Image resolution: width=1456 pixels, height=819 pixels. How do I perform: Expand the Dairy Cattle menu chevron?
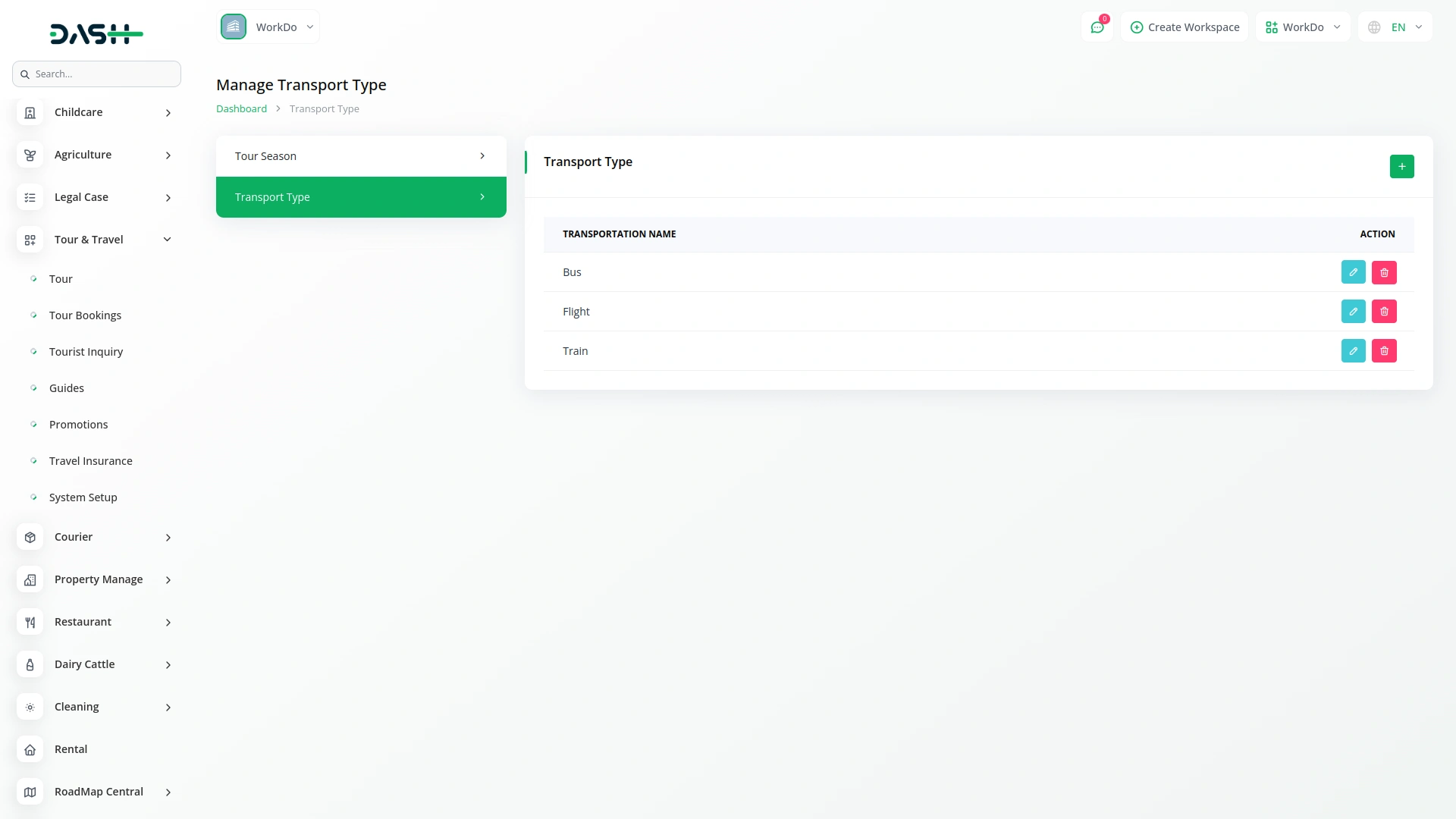[x=168, y=665]
